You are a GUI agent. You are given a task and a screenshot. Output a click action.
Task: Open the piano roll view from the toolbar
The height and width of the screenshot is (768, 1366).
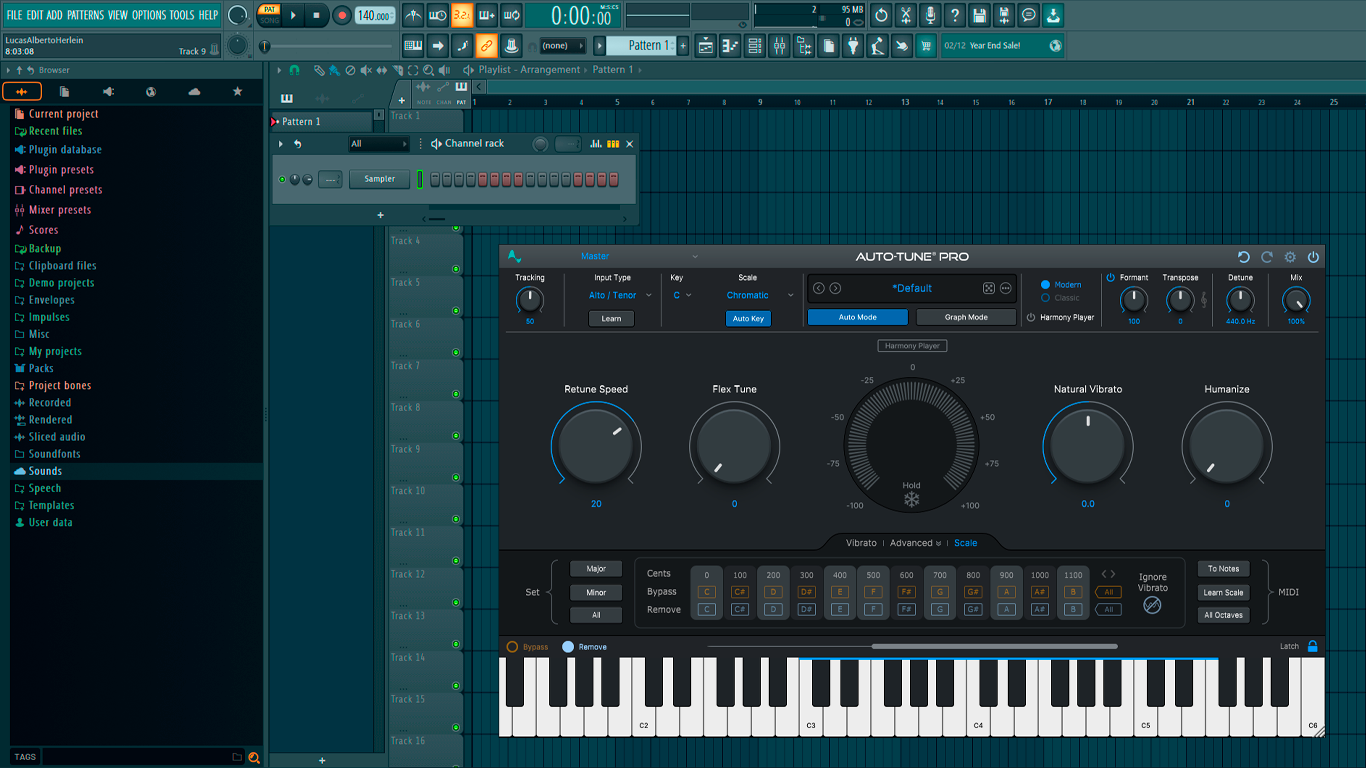[730, 46]
